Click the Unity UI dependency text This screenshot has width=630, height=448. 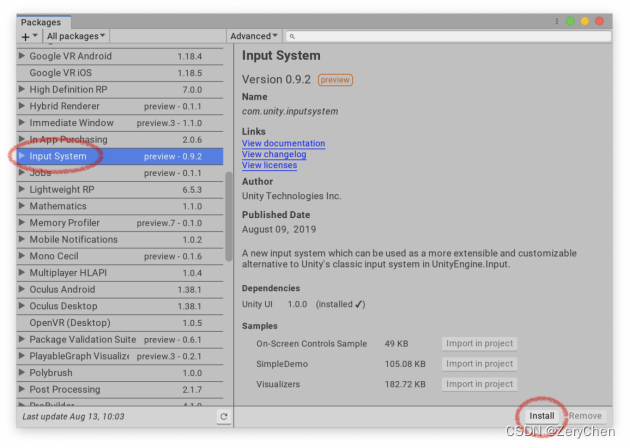point(257,304)
